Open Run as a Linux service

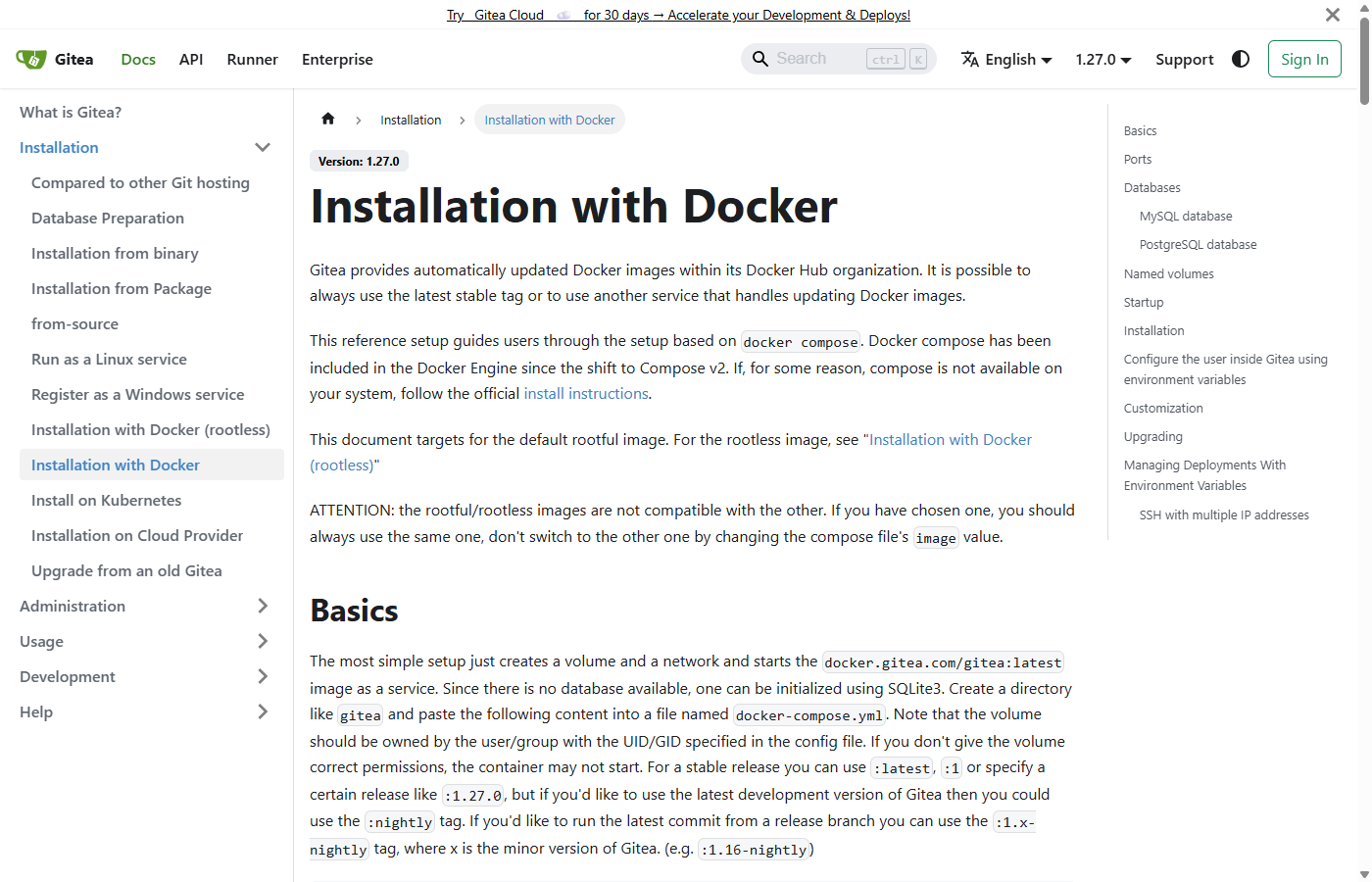coord(109,359)
